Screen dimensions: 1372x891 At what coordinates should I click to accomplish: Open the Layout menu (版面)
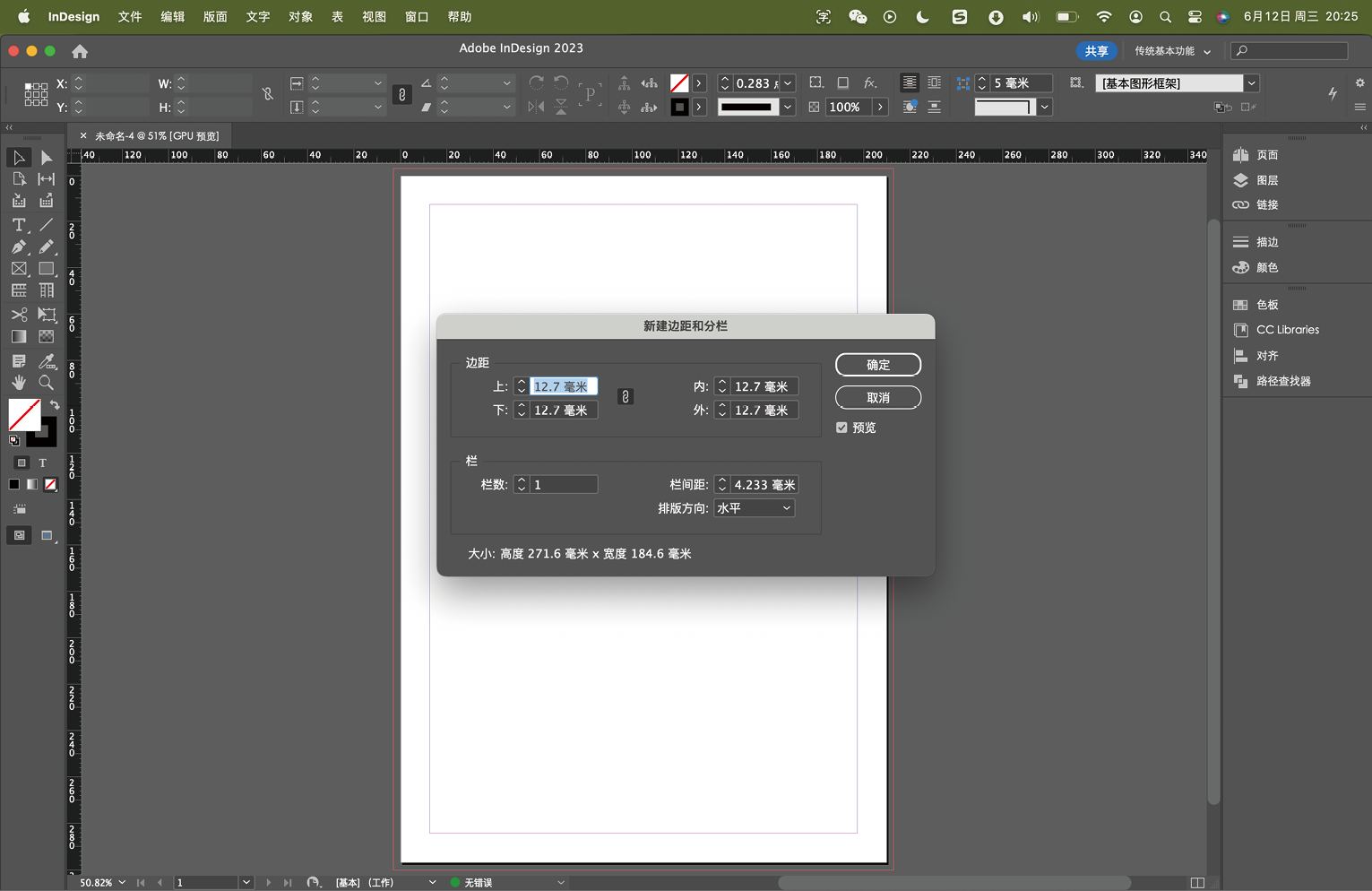215,17
